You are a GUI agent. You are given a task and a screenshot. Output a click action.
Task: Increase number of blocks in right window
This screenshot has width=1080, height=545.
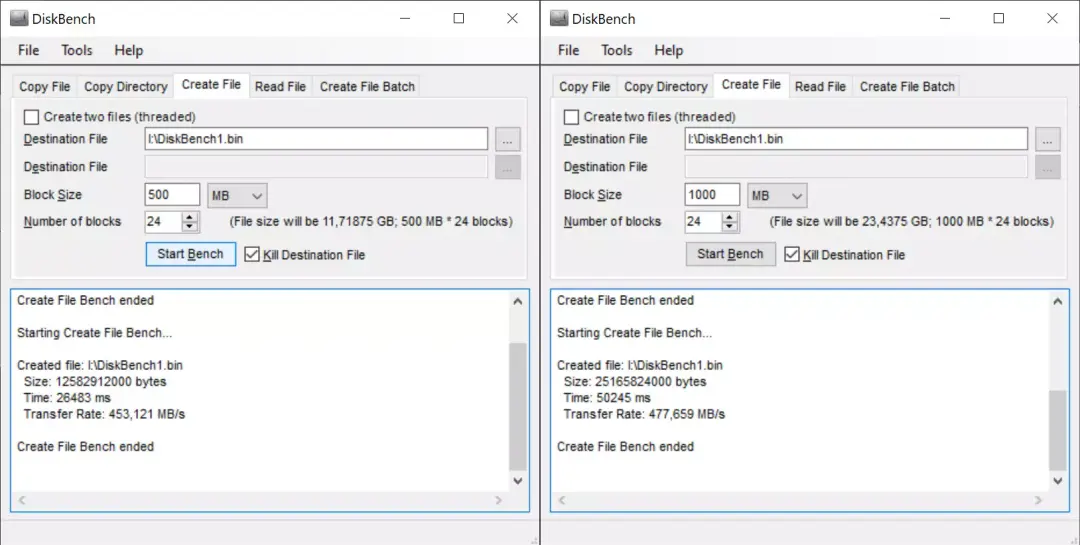click(730, 217)
